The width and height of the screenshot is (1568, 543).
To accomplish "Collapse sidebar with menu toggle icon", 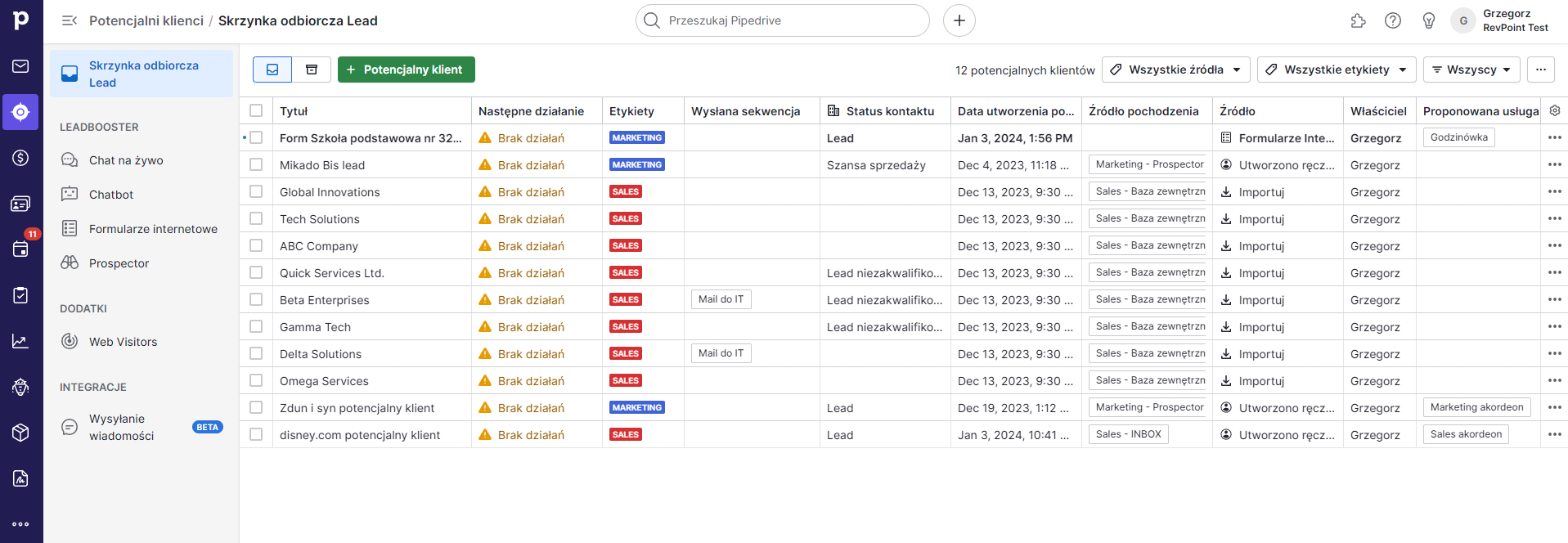I will pyautogui.click(x=70, y=20).
